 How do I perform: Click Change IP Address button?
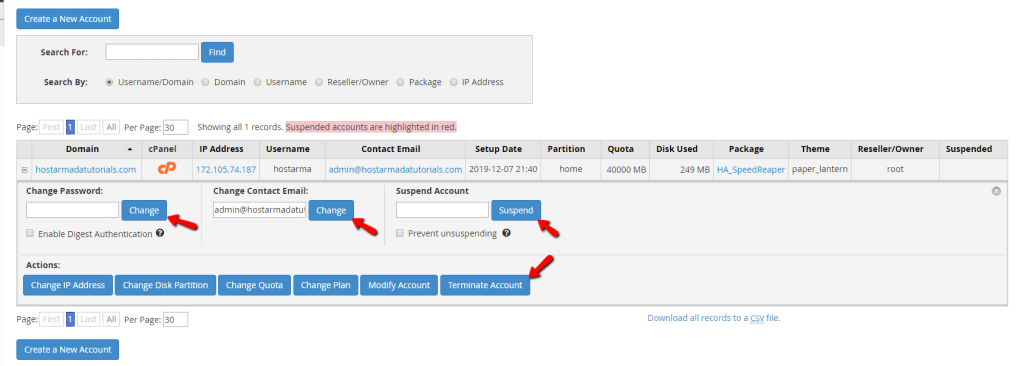[x=68, y=285]
